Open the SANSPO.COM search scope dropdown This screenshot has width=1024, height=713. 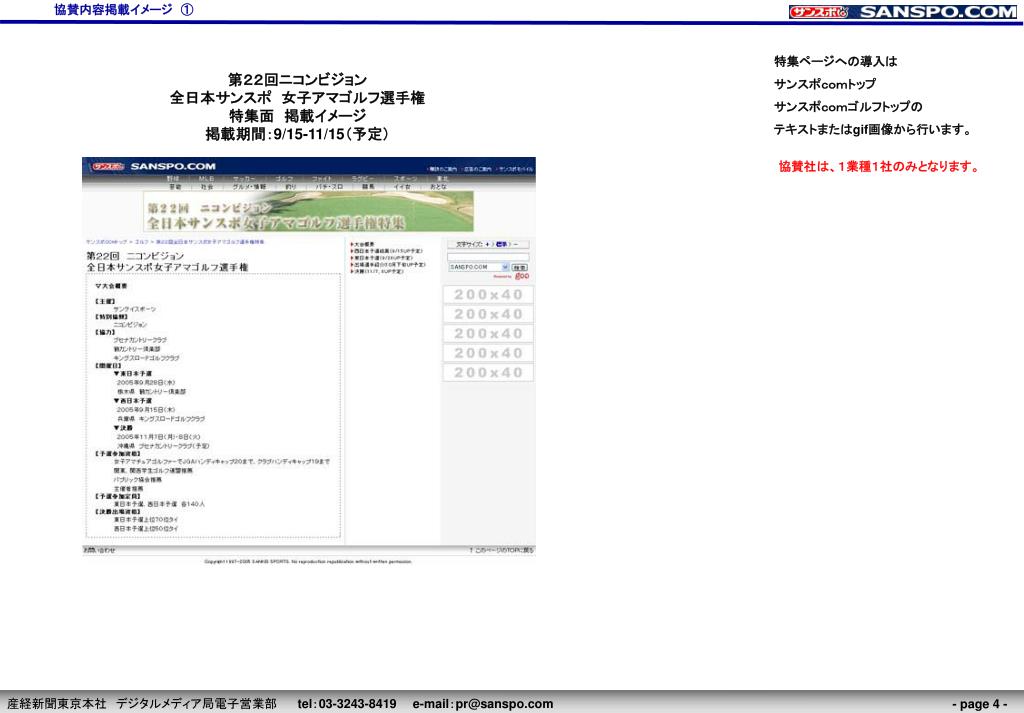tap(479, 267)
